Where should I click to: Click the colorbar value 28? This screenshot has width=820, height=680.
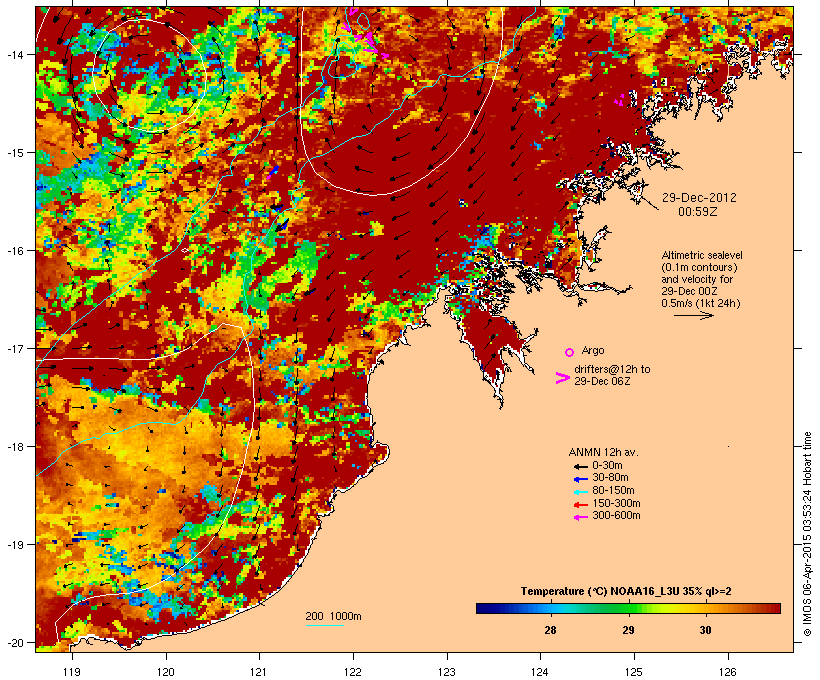(550, 630)
